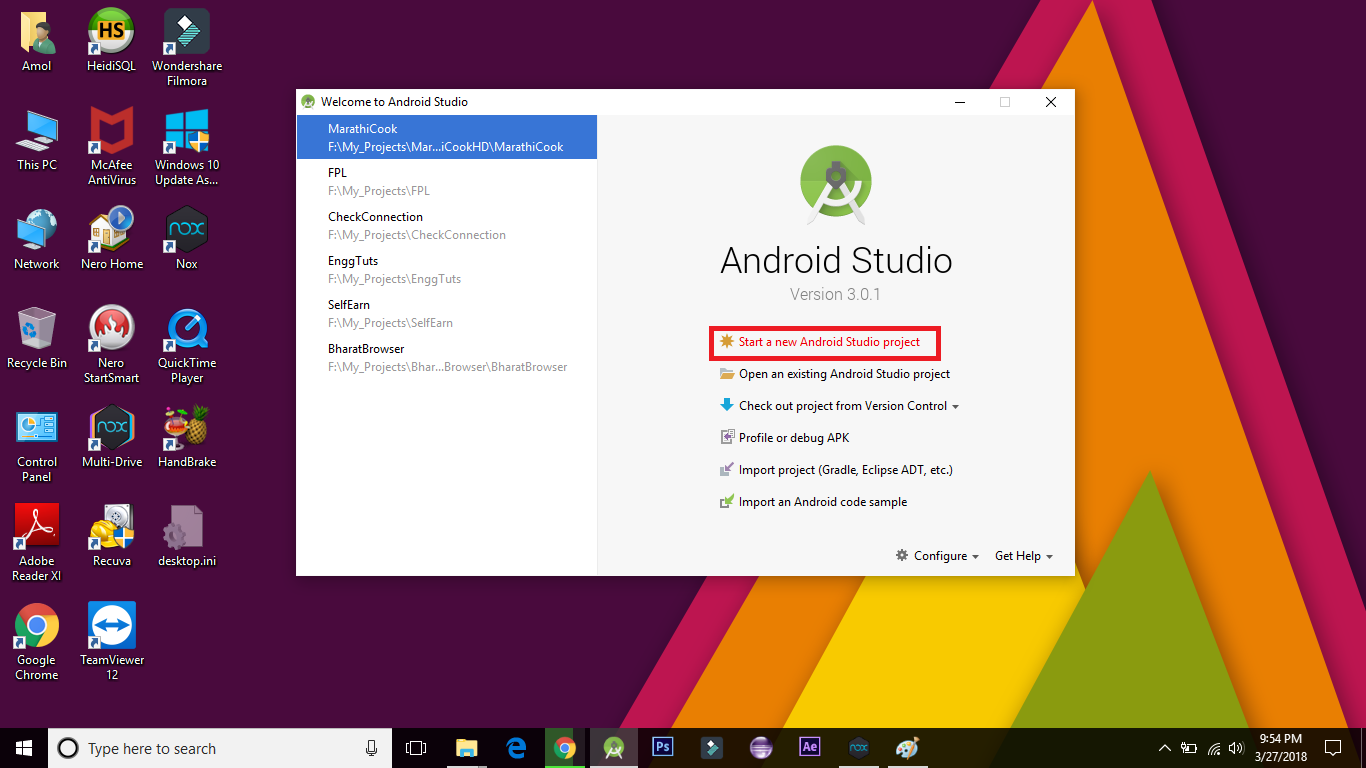Open the paint palette app on taskbar
This screenshot has width=1366, height=768.
click(x=907, y=748)
